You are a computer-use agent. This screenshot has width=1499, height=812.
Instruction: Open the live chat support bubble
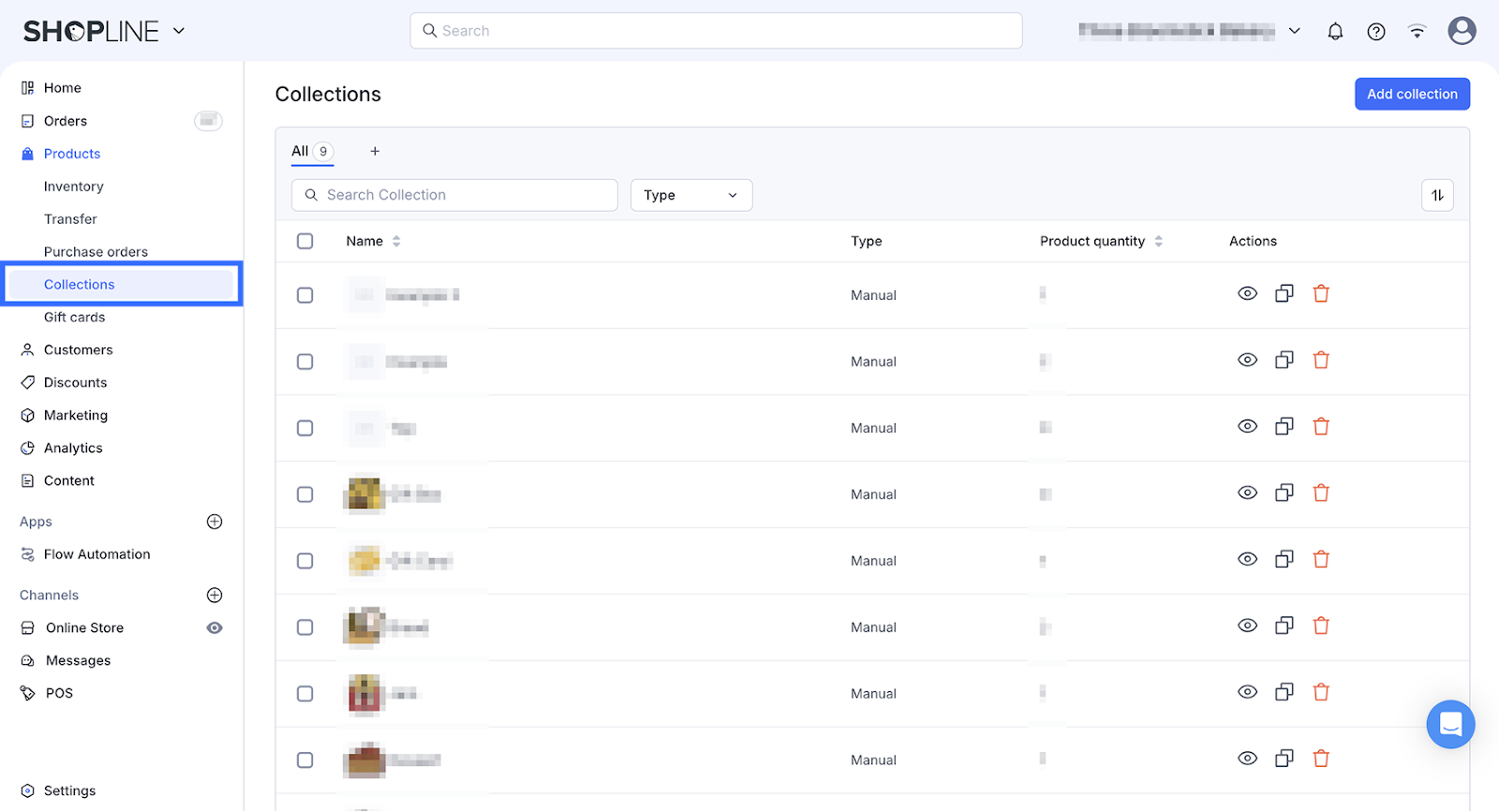click(x=1450, y=724)
